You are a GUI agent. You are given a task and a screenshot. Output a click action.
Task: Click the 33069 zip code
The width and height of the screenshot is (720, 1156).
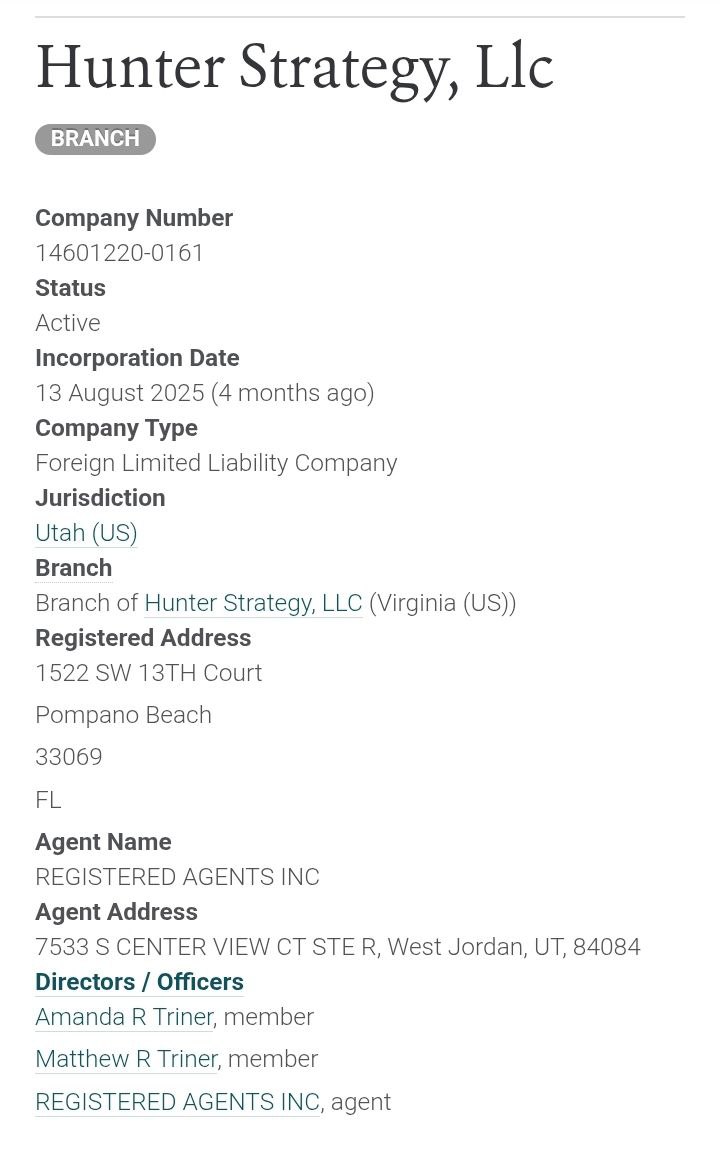69,757
